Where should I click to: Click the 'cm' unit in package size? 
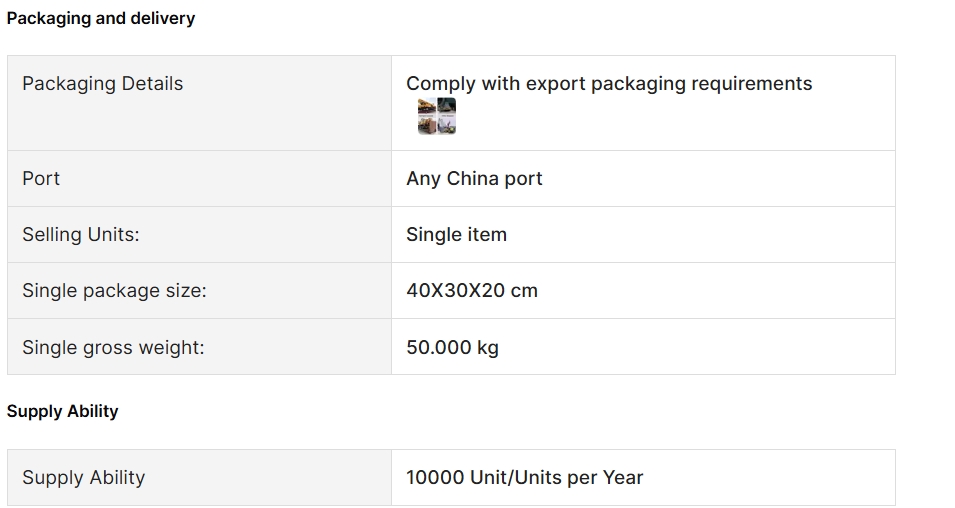pos(524,291)
